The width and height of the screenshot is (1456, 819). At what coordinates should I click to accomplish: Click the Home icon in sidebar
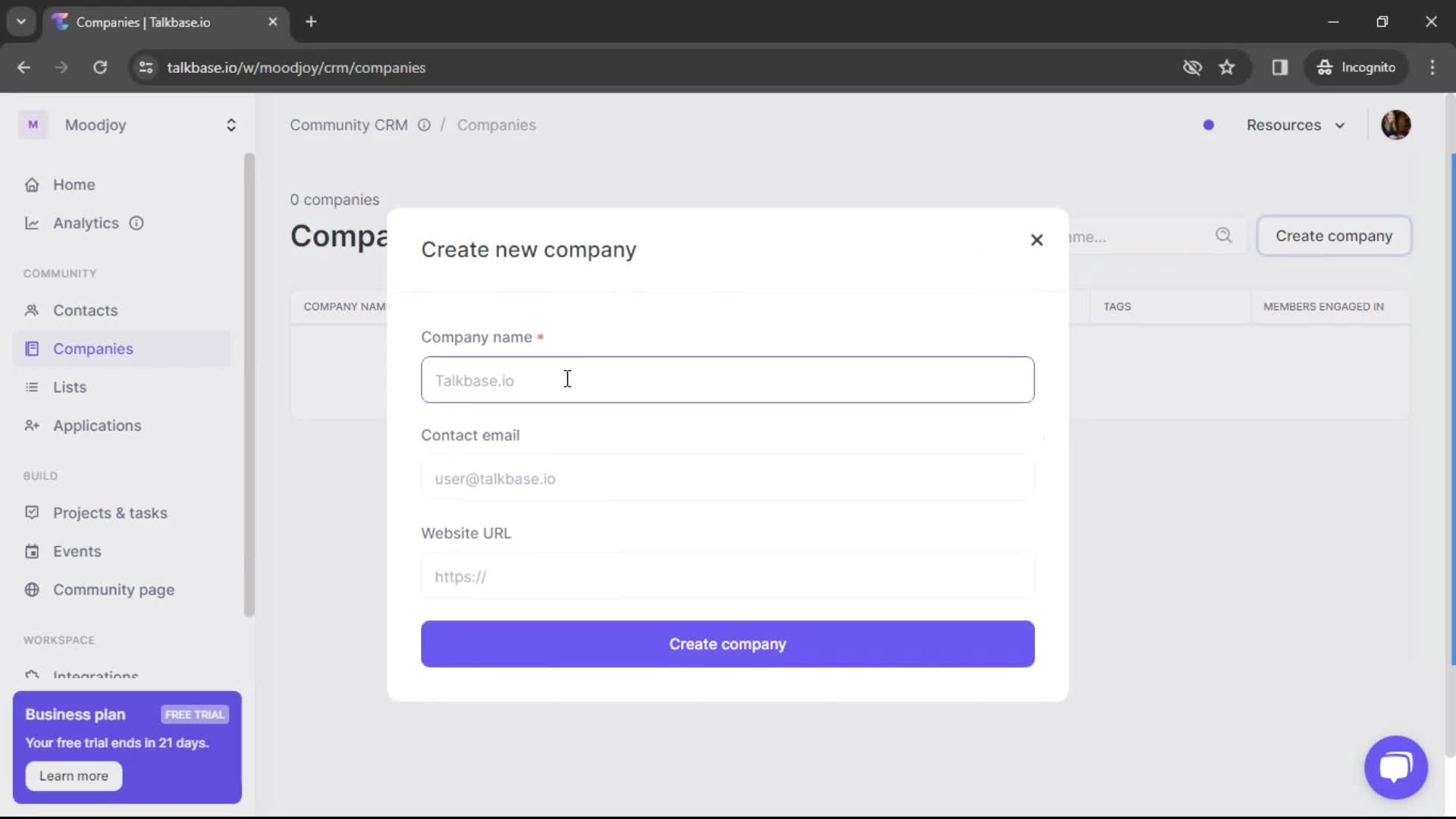[x=32, y=184]
